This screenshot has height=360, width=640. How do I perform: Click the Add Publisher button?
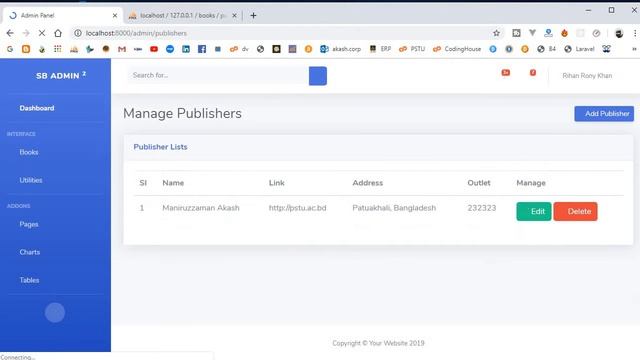pyautogui.click(x=604, y=113)
